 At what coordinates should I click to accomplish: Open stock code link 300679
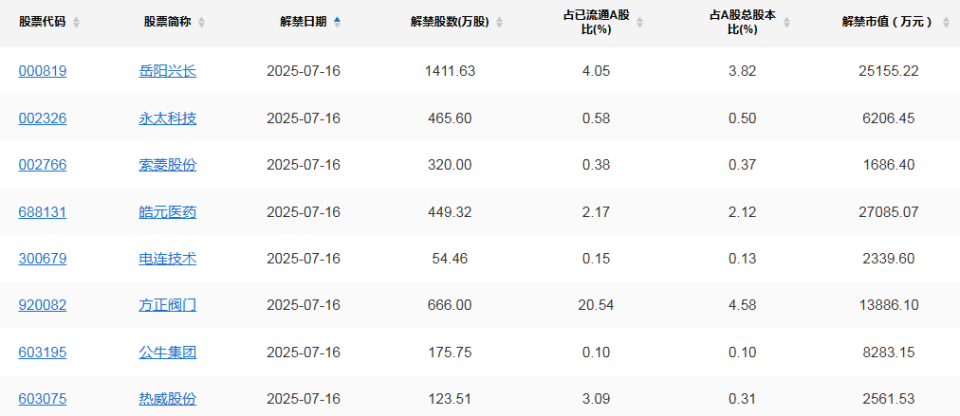click(x=43, y=259)
